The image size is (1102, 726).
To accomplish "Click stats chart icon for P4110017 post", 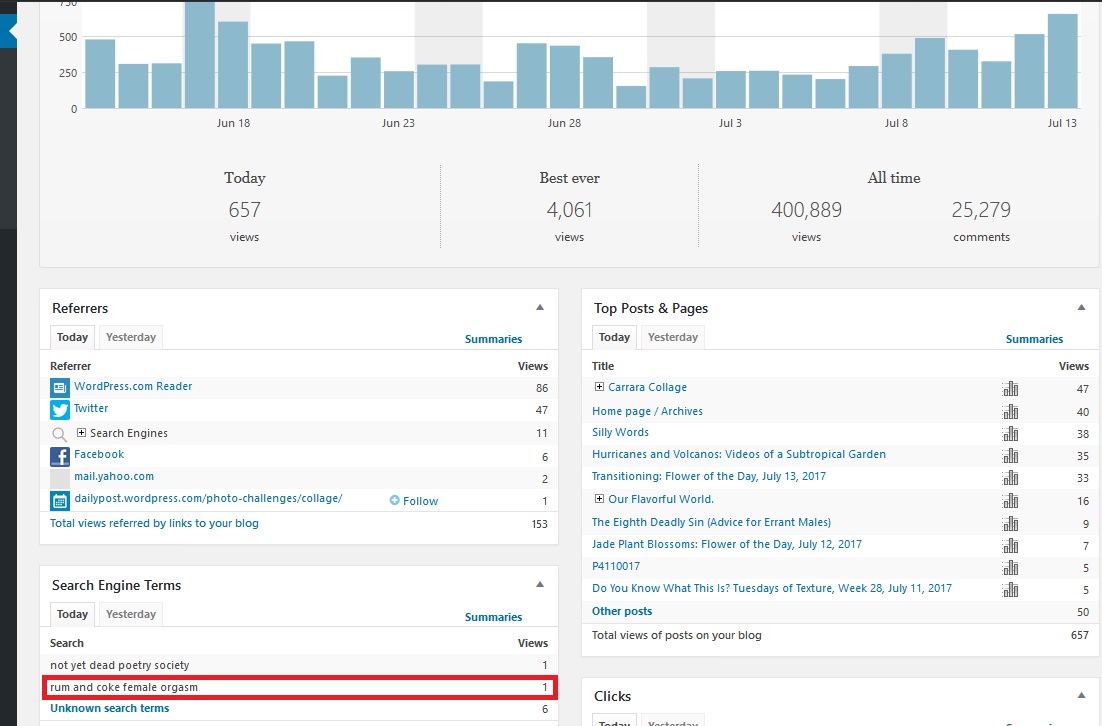I will pos(1009,567).
